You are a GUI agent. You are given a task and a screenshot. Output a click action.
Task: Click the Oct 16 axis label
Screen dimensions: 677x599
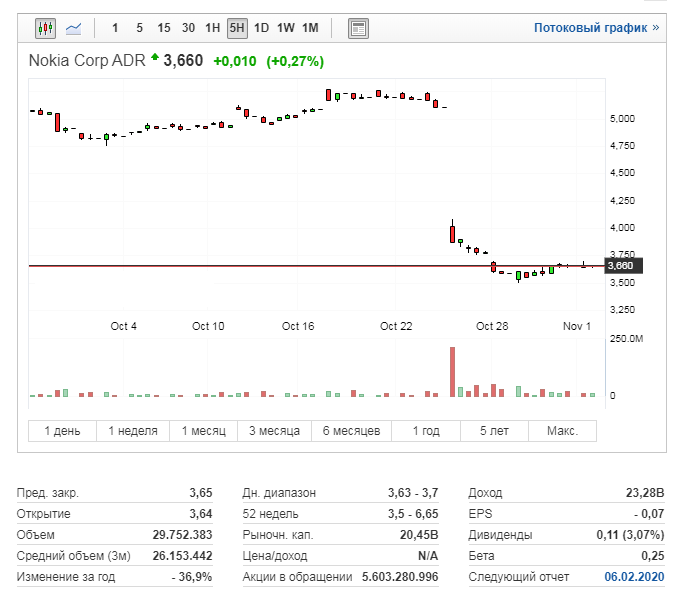(298, 326)
